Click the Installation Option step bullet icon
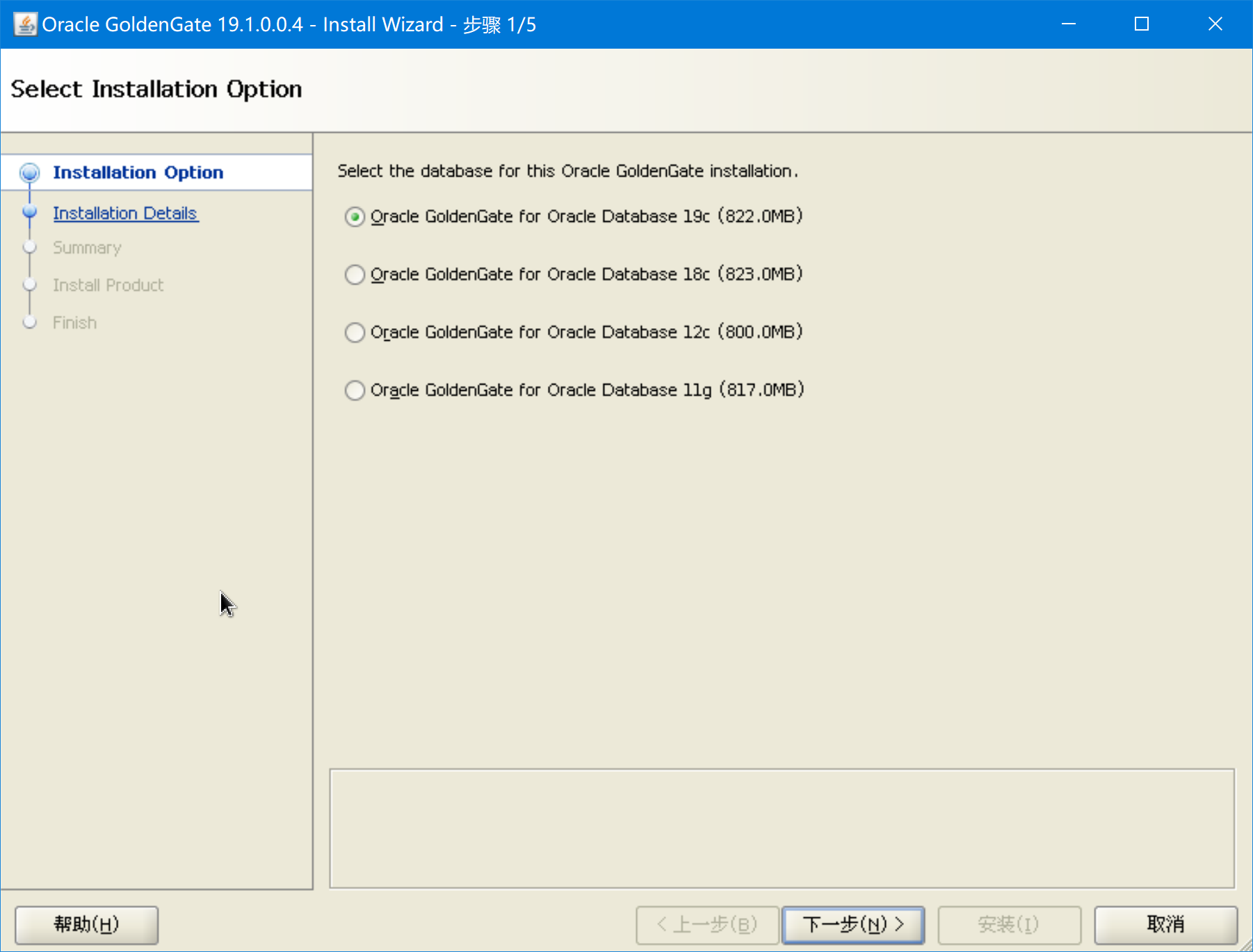1253x952 pixels. (30, 172)
